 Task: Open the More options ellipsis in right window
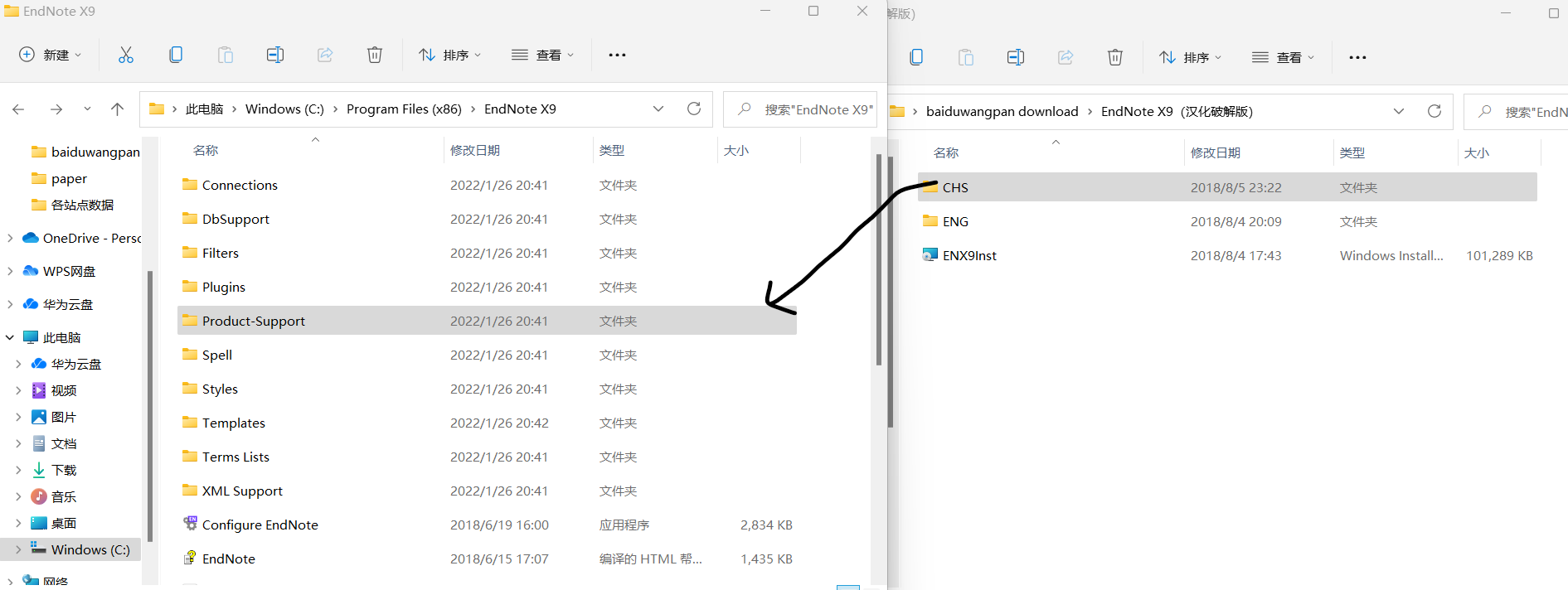[x=1357, y=57]
